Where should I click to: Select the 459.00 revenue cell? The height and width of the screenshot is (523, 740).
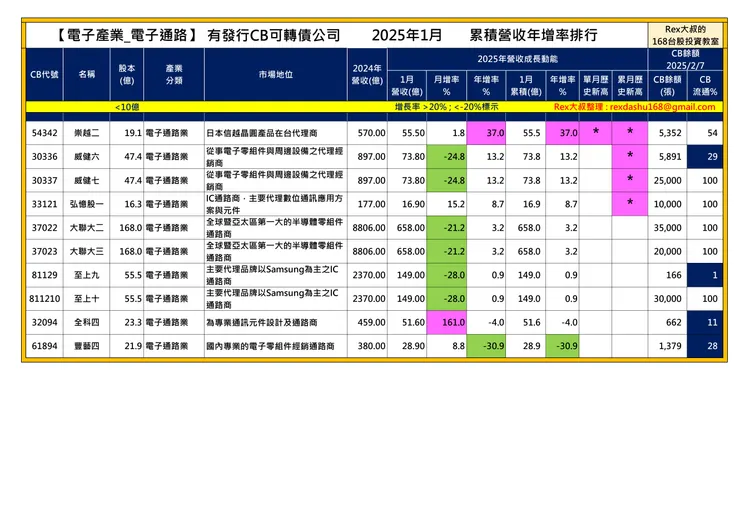pos(367,322)
